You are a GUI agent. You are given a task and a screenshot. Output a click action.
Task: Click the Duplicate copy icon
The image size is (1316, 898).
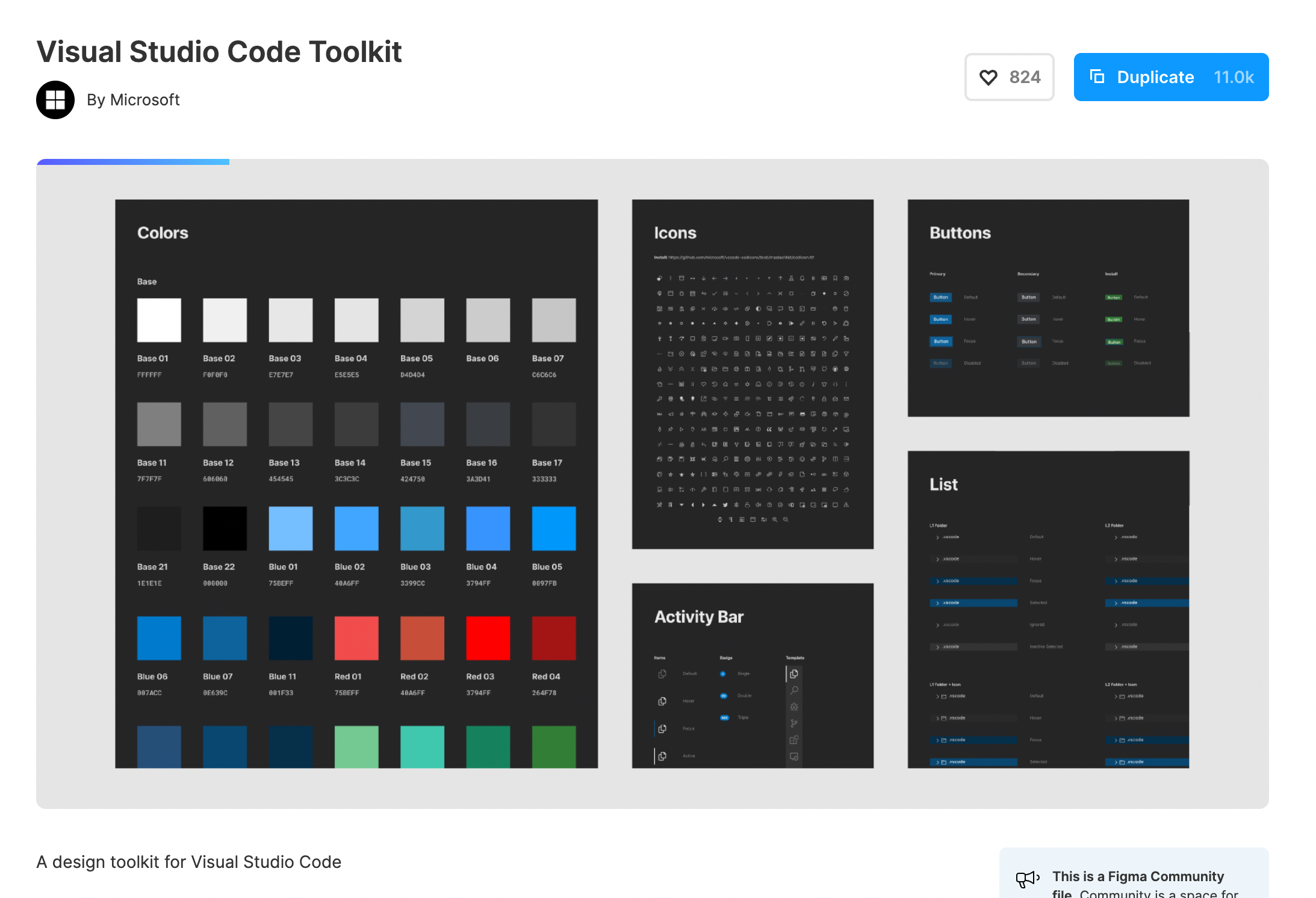(1097, 76)
